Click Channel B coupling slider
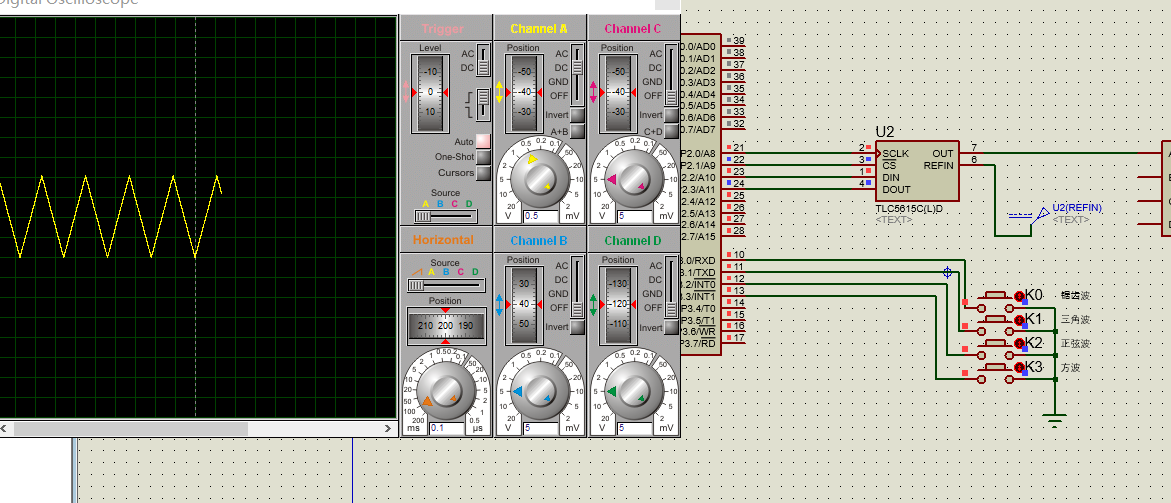The width and height of the screenshot is (1171, 503). tap(577, 287)
